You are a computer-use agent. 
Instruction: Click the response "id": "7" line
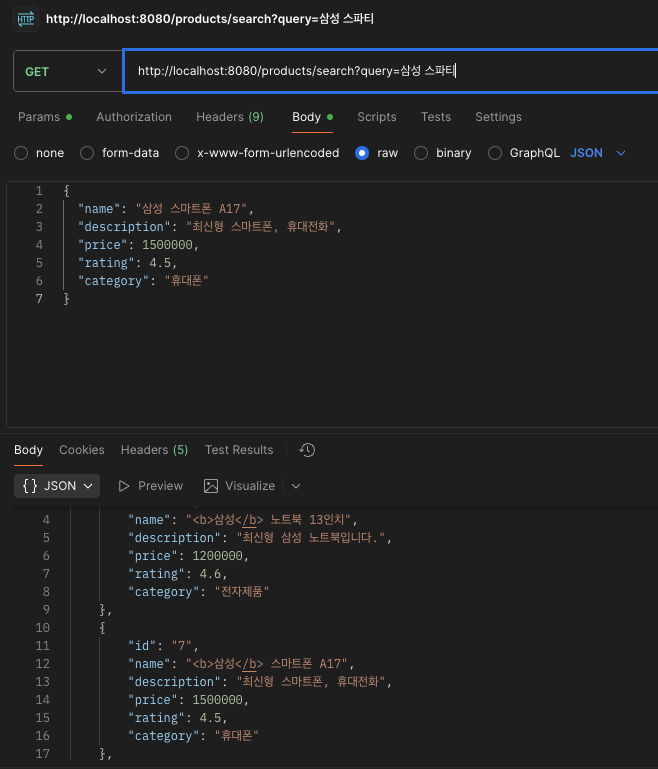click(163, 646)
